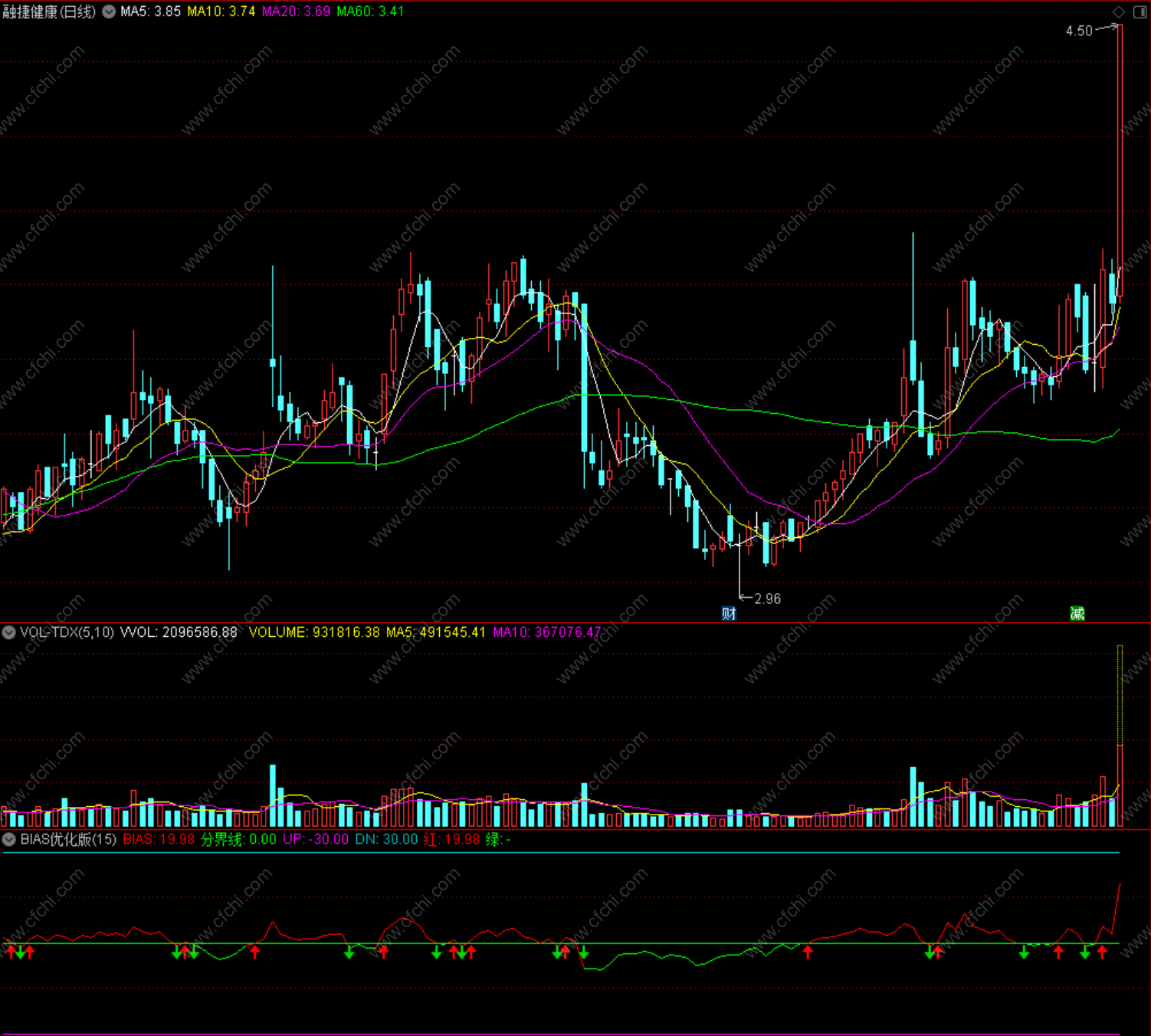Click volume MA5: 491545.41 label
The height and width of the screenshot is (1036, 1151).
coord(436,632)
